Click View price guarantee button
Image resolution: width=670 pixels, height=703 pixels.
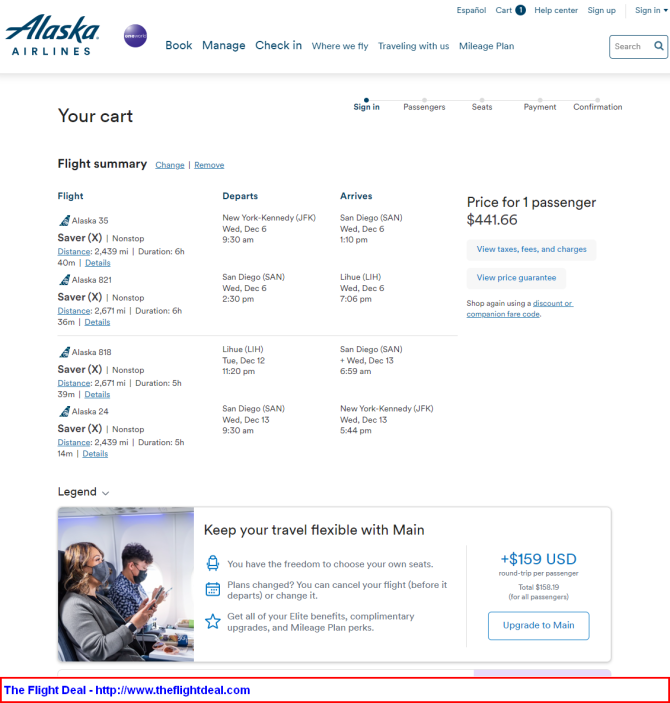[x=516, y=278]
